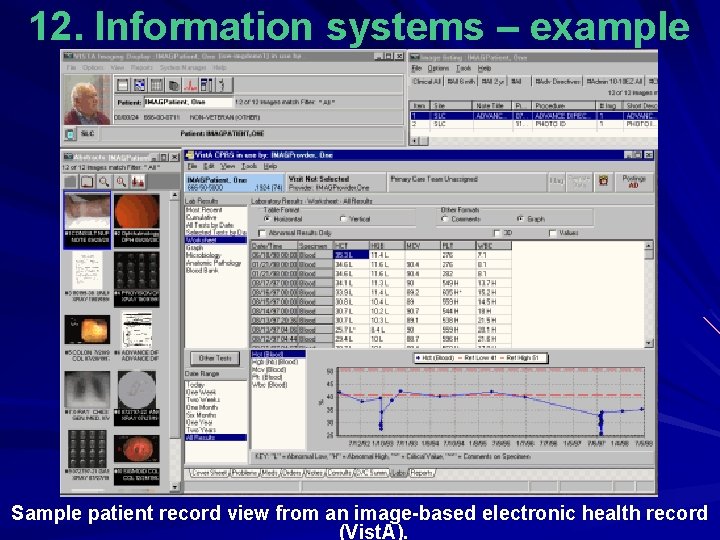The image size is (720, 540).
Task: Select All Results in the Date Range list
Action: [216, 438]
